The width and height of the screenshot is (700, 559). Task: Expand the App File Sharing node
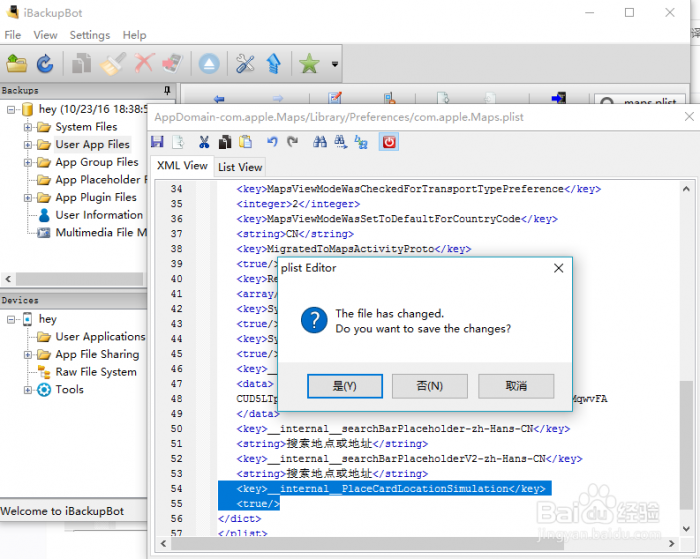(28, 355)
